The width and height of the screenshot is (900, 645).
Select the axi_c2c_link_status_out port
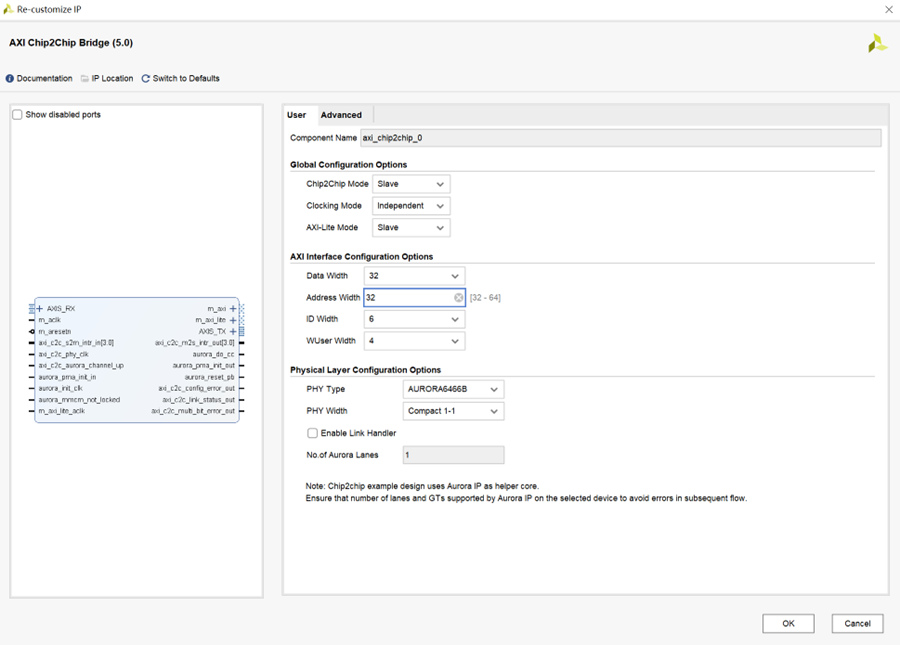[x=199, y=400]
